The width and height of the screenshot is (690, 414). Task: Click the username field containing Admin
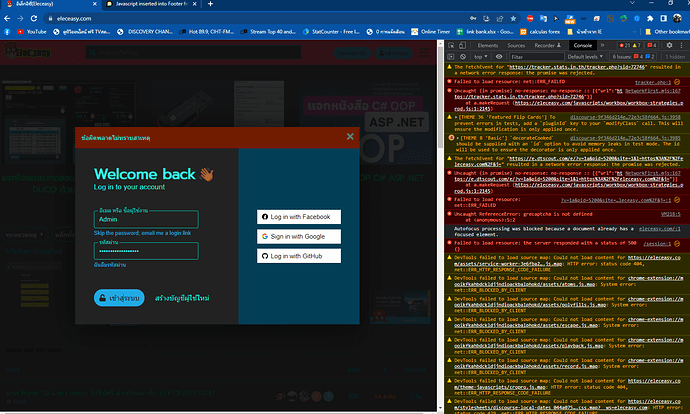[146, 219]
